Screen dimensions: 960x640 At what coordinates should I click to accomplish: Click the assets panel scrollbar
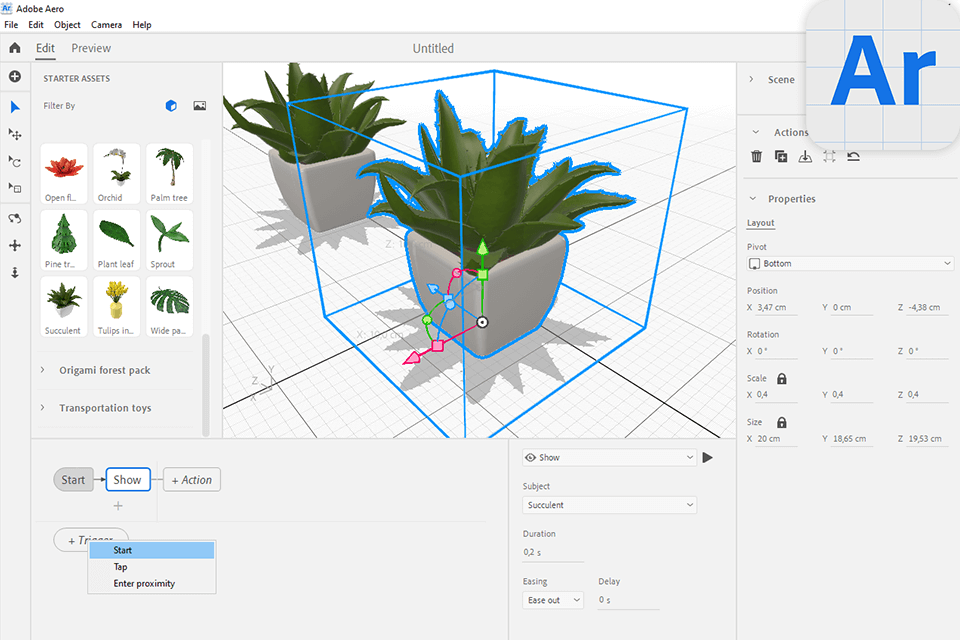206,385
